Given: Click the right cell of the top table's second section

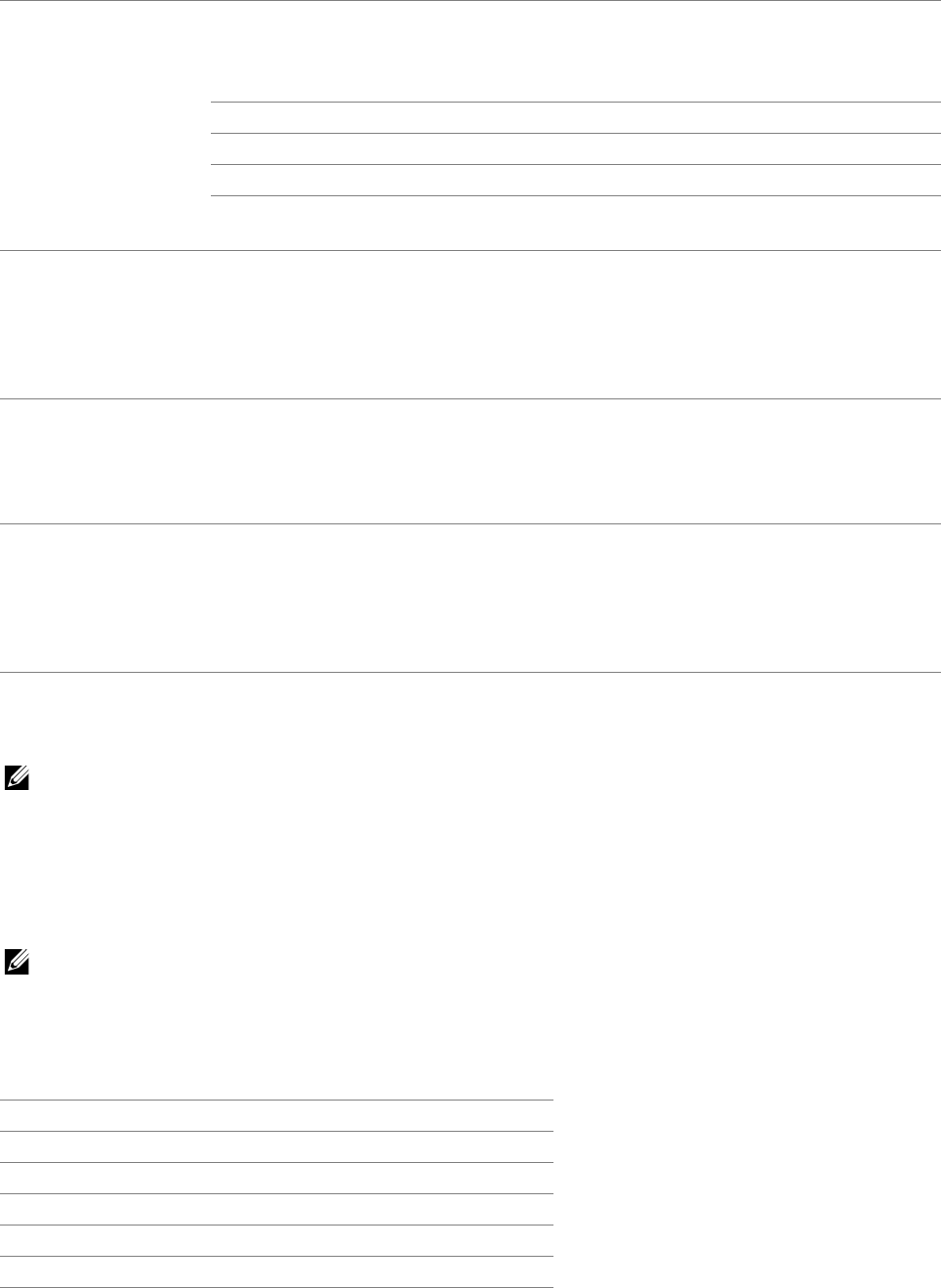Looking at the screenshot, I should pos(575,324).
